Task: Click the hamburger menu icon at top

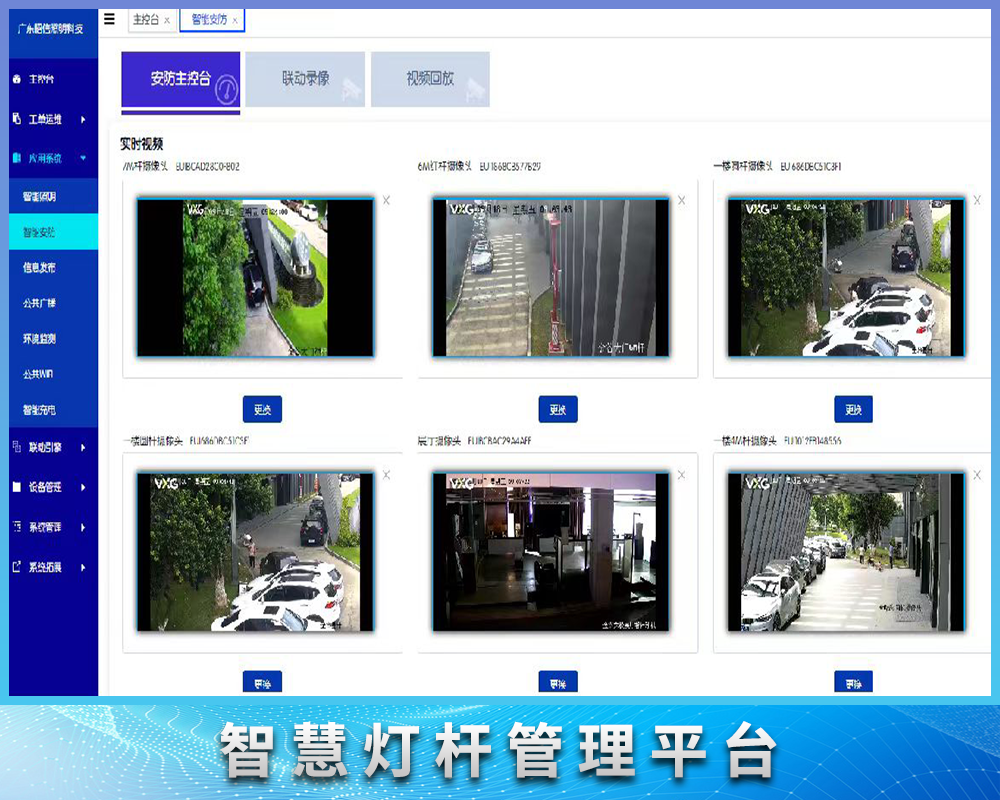Action: pyautogui.click(x=109, y=19)
